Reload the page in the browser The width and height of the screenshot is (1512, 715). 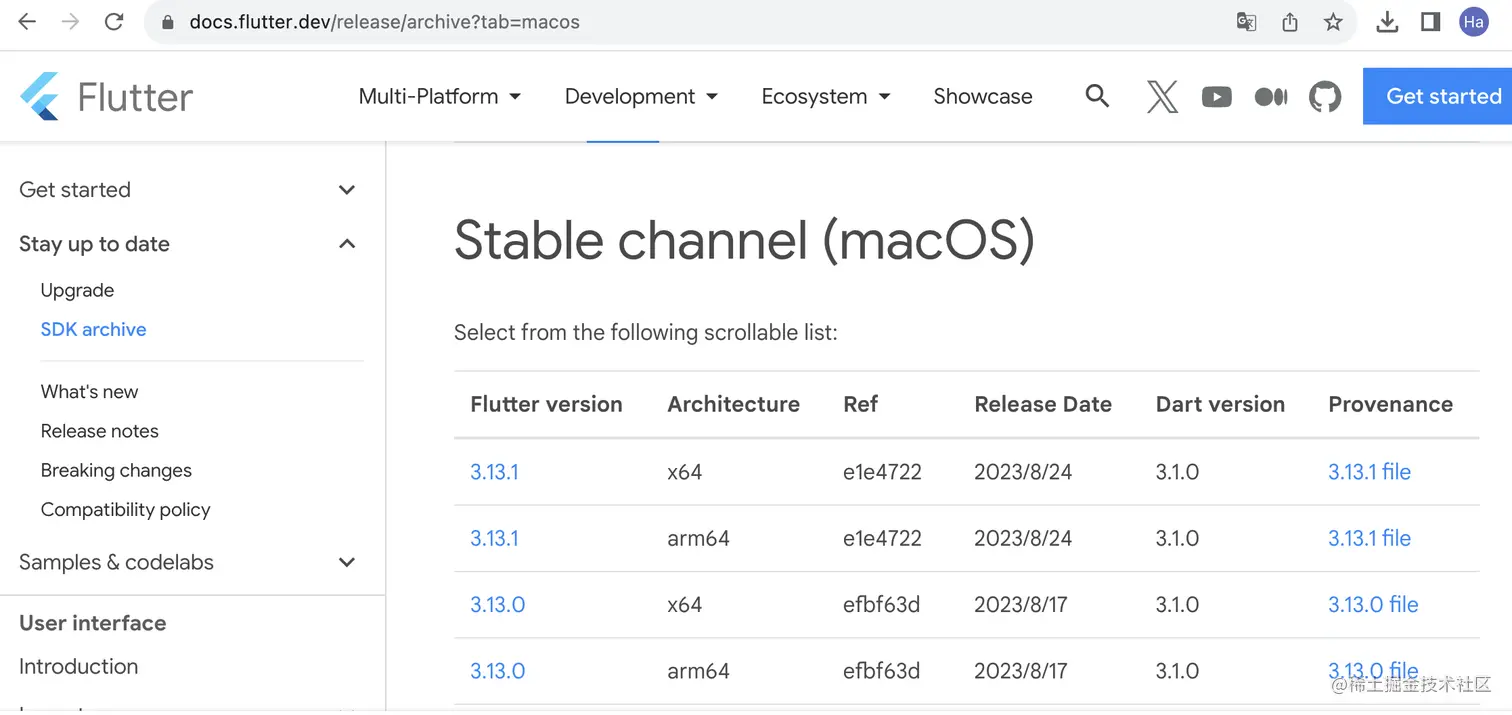click(114, 22)
